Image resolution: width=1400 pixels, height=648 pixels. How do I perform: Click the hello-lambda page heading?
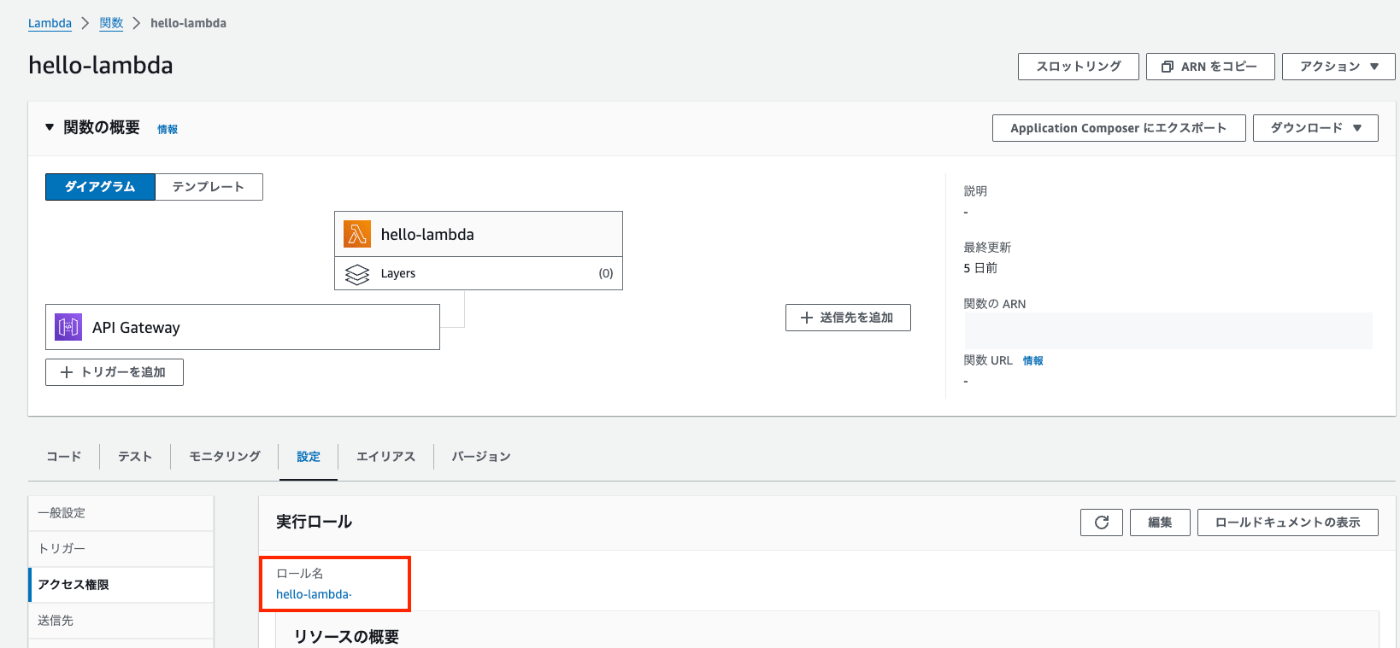tap(101, 65)
